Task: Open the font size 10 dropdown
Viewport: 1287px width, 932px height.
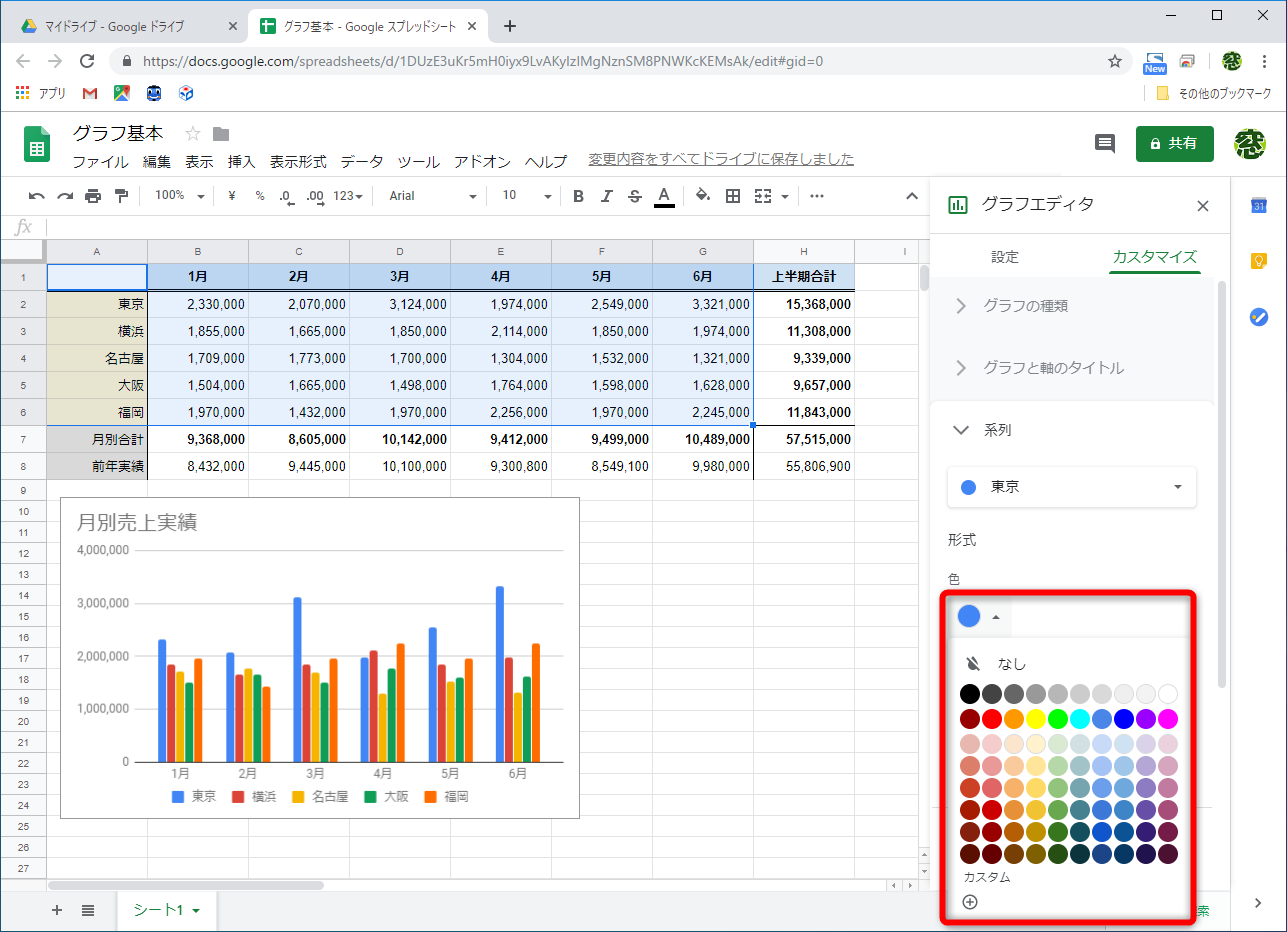Action: point(526,196)
